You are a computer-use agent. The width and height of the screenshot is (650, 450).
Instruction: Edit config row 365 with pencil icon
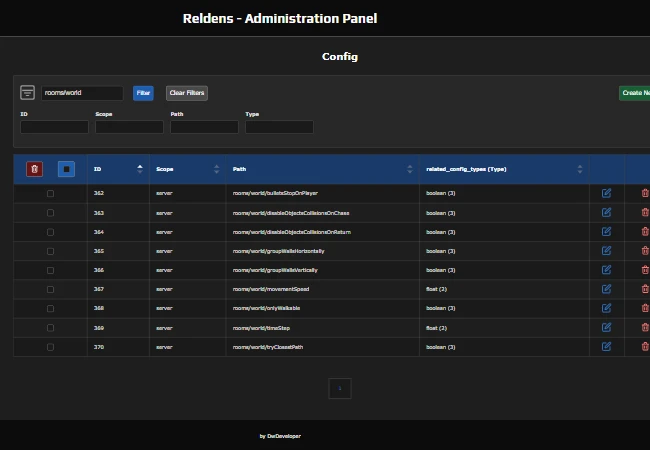(x=606, y=251)
